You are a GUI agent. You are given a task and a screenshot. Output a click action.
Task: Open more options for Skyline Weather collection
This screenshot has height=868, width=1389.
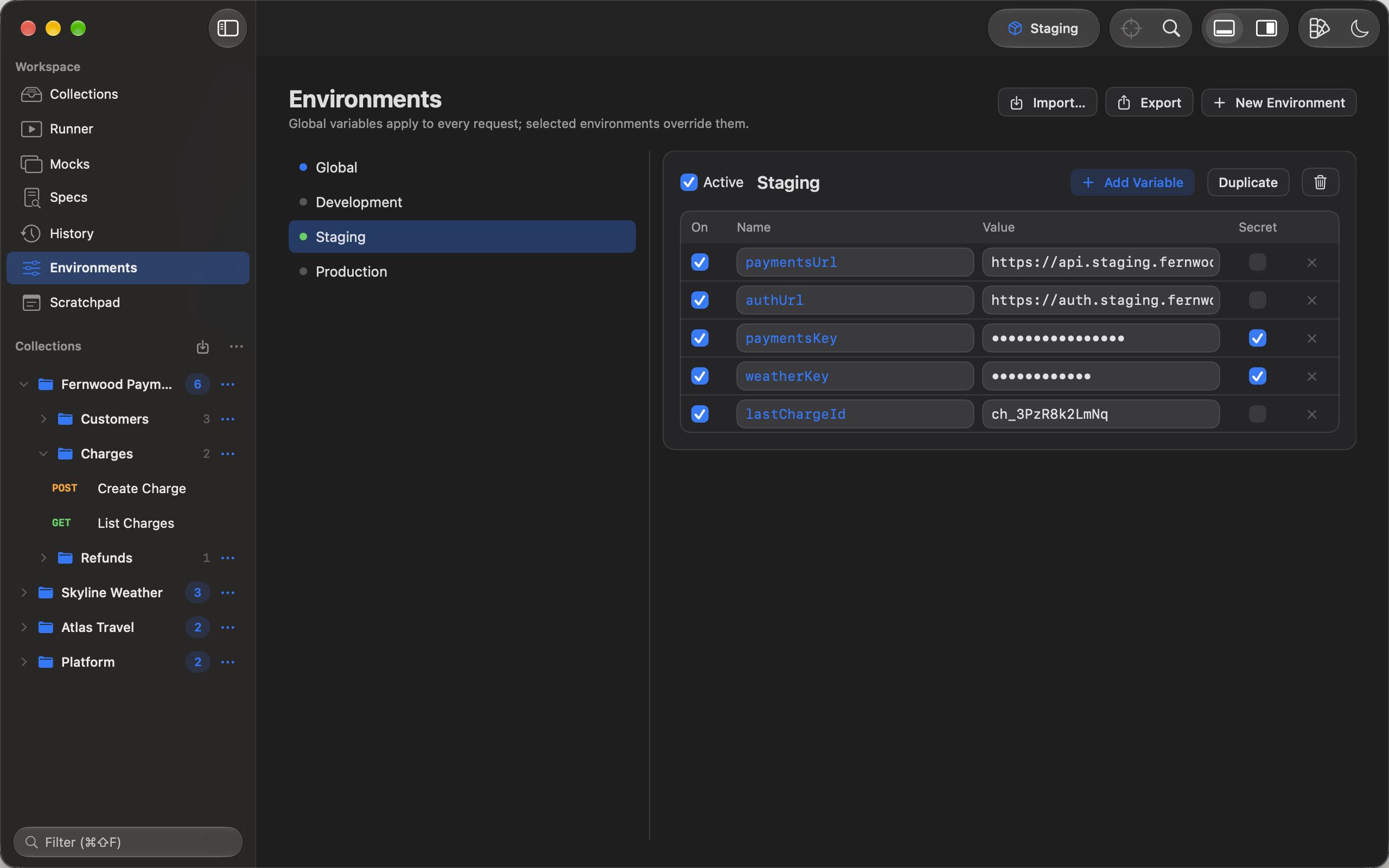pyautogui.click(x=228, y=592)
